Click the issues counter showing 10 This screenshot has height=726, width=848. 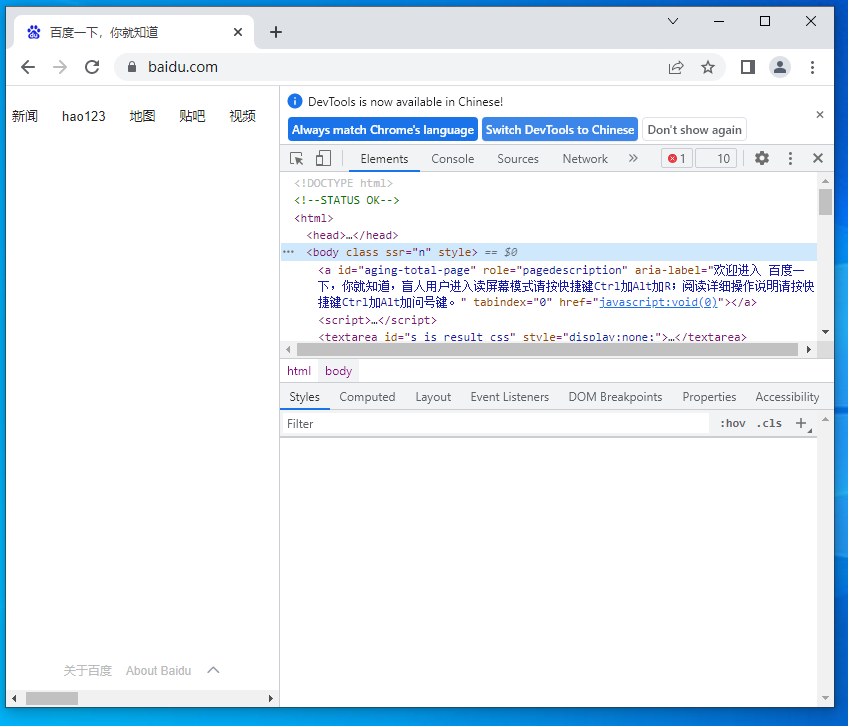pyautogui.click(x=716, y=159)
